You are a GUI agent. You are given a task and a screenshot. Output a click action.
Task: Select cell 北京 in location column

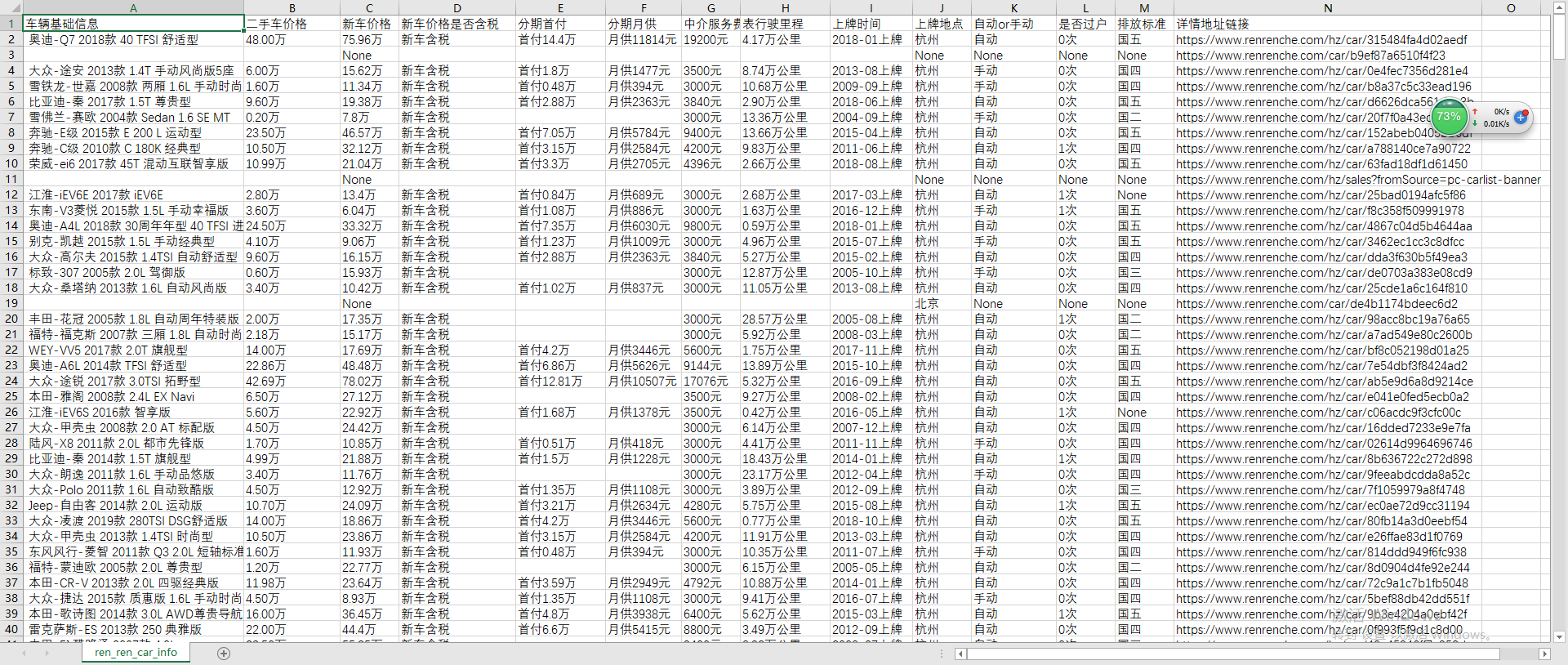[x=942, y=303]
